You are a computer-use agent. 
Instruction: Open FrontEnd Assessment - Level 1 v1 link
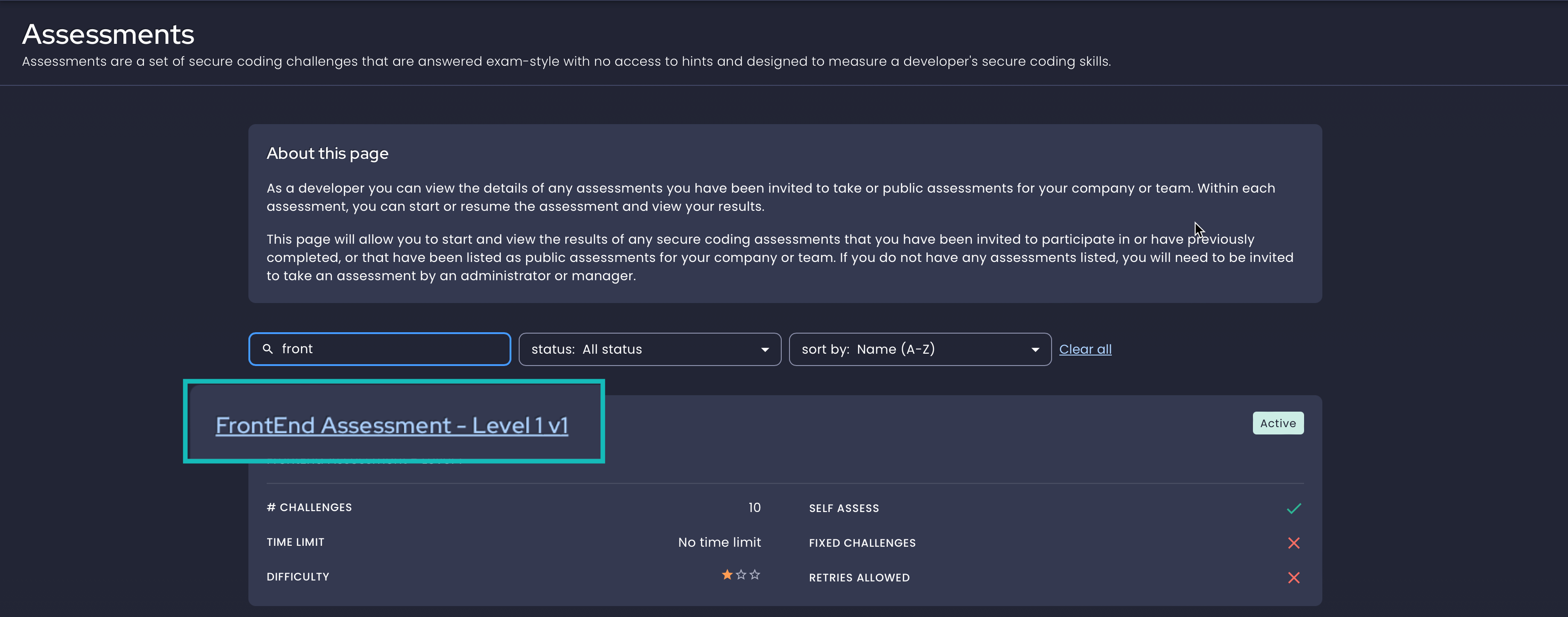tap(392, 425)
